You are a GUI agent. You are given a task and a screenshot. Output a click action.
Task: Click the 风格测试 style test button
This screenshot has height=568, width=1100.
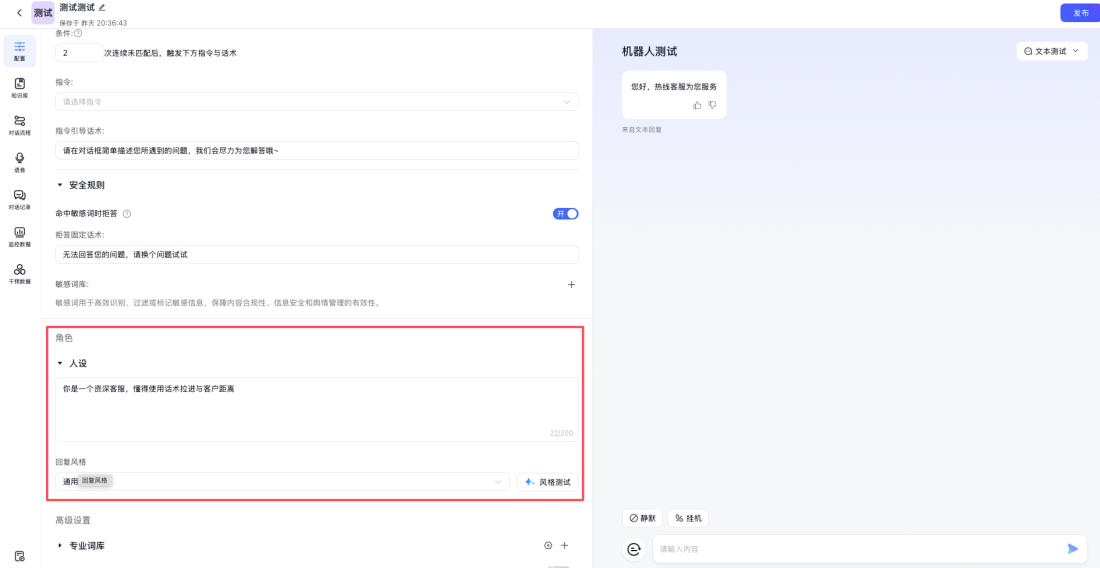(547, 482)
